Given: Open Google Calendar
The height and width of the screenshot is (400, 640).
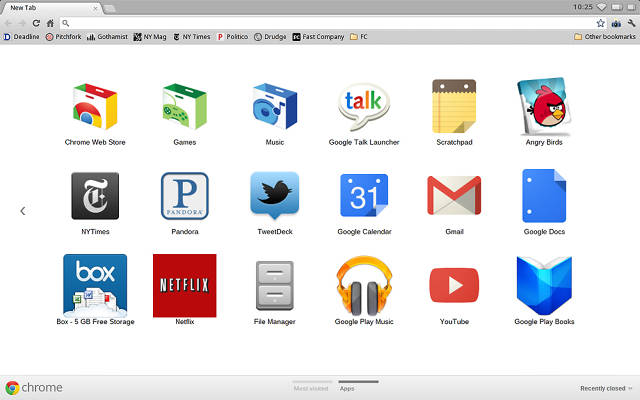Looking at the screenshot, I should click(x=364, y=195).
